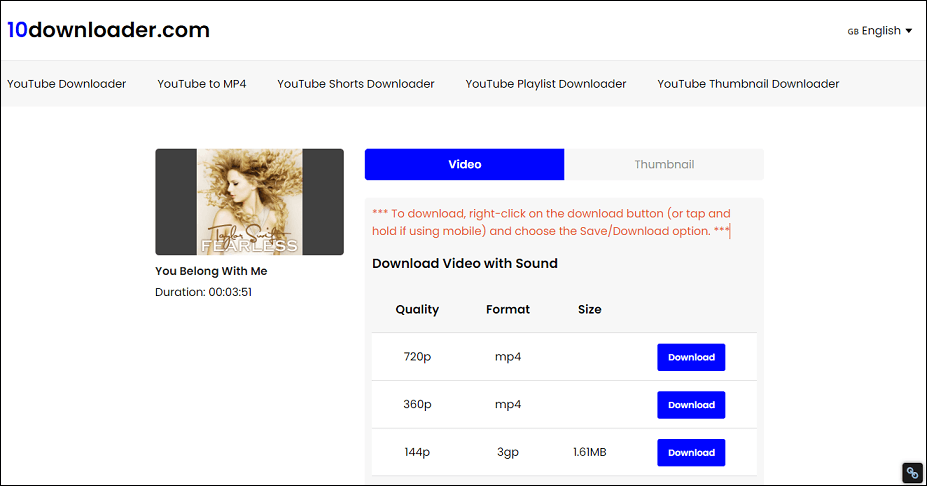Viewport: 927px width, 486px height.
Task: Open YouTube Shorts Downloader link
Action: 356,84
